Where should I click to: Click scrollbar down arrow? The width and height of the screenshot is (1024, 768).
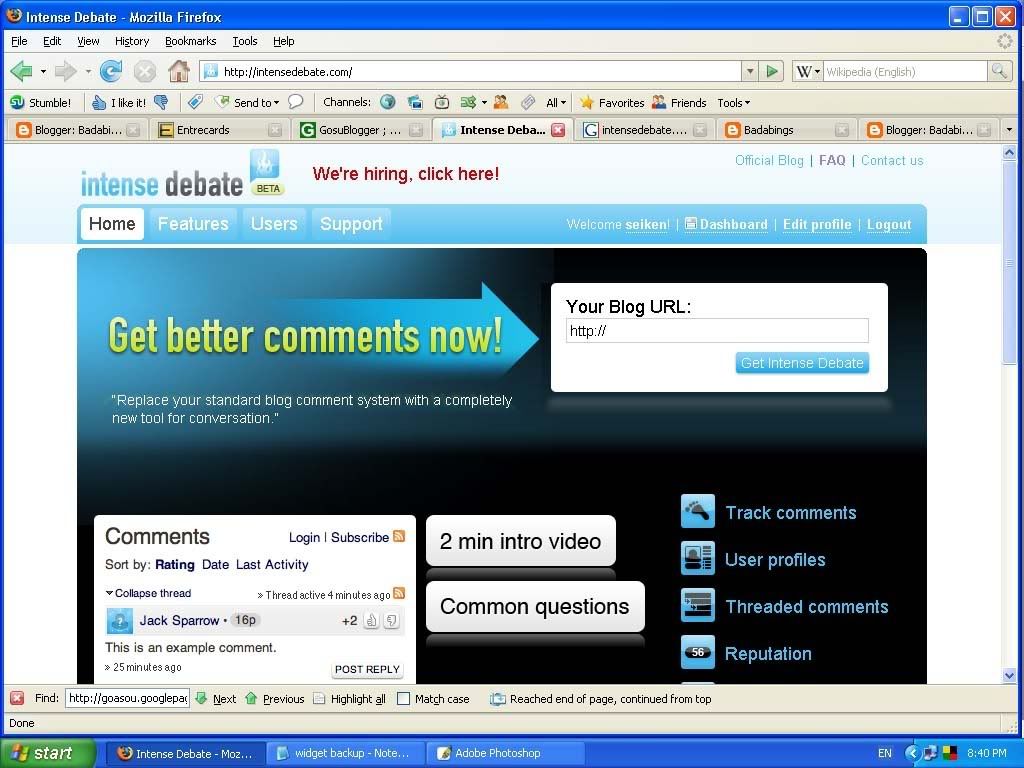point(1009,675)
